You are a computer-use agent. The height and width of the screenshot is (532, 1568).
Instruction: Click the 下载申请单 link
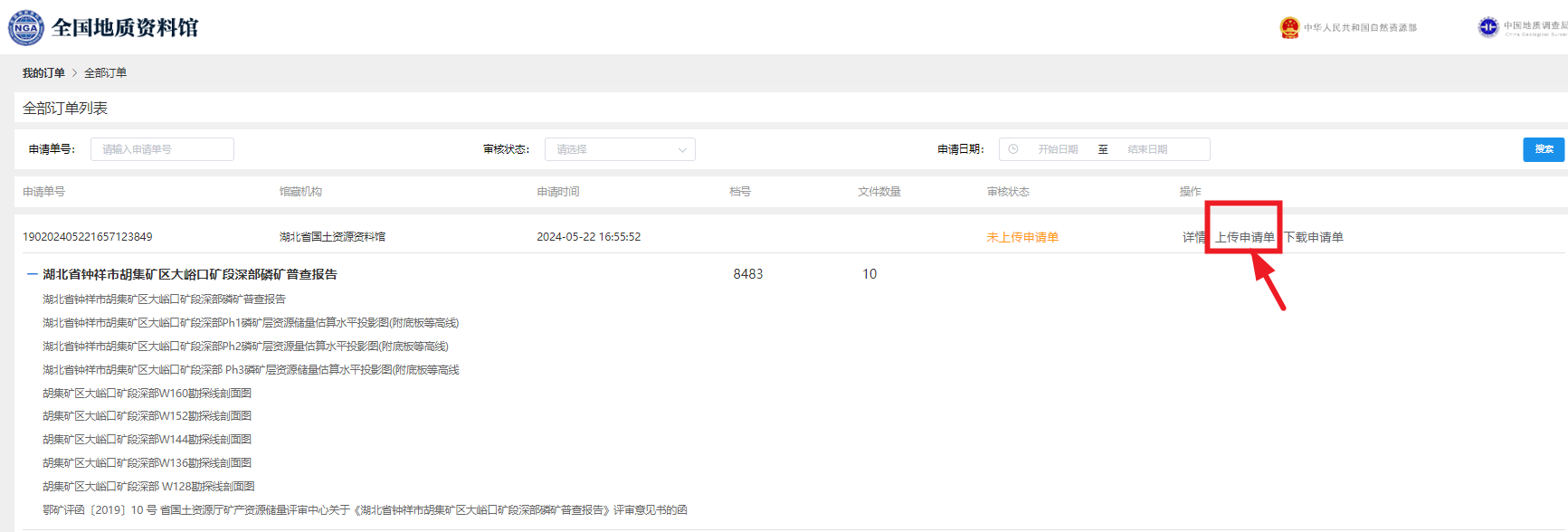tap(1313, 237)
